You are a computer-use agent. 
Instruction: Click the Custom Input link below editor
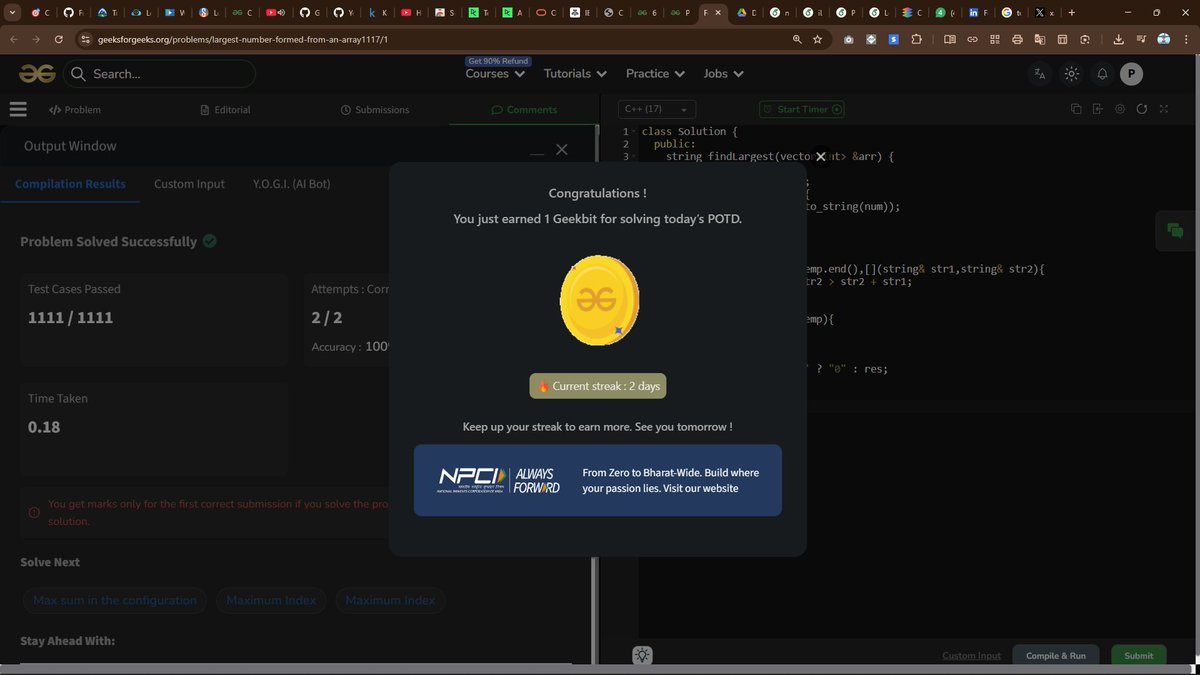971,656
